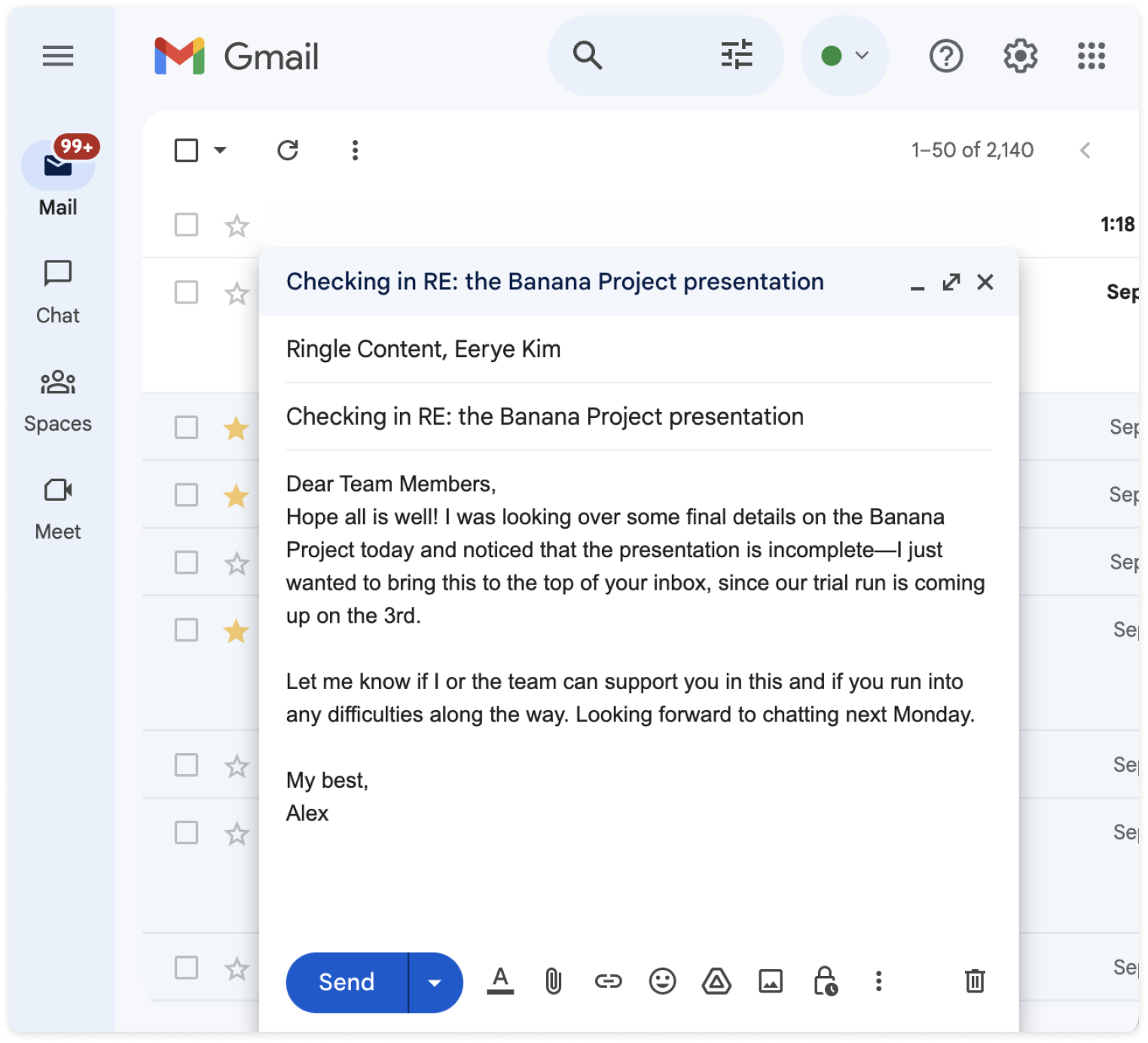Open more compose options menu
The image size is (1148, 1043).
[x=878, y=981]
